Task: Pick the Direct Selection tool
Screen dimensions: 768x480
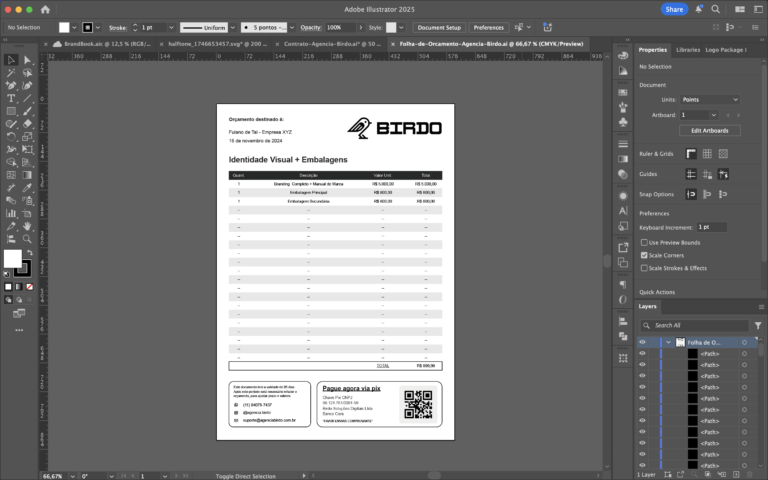Action: tap(28, 60)
